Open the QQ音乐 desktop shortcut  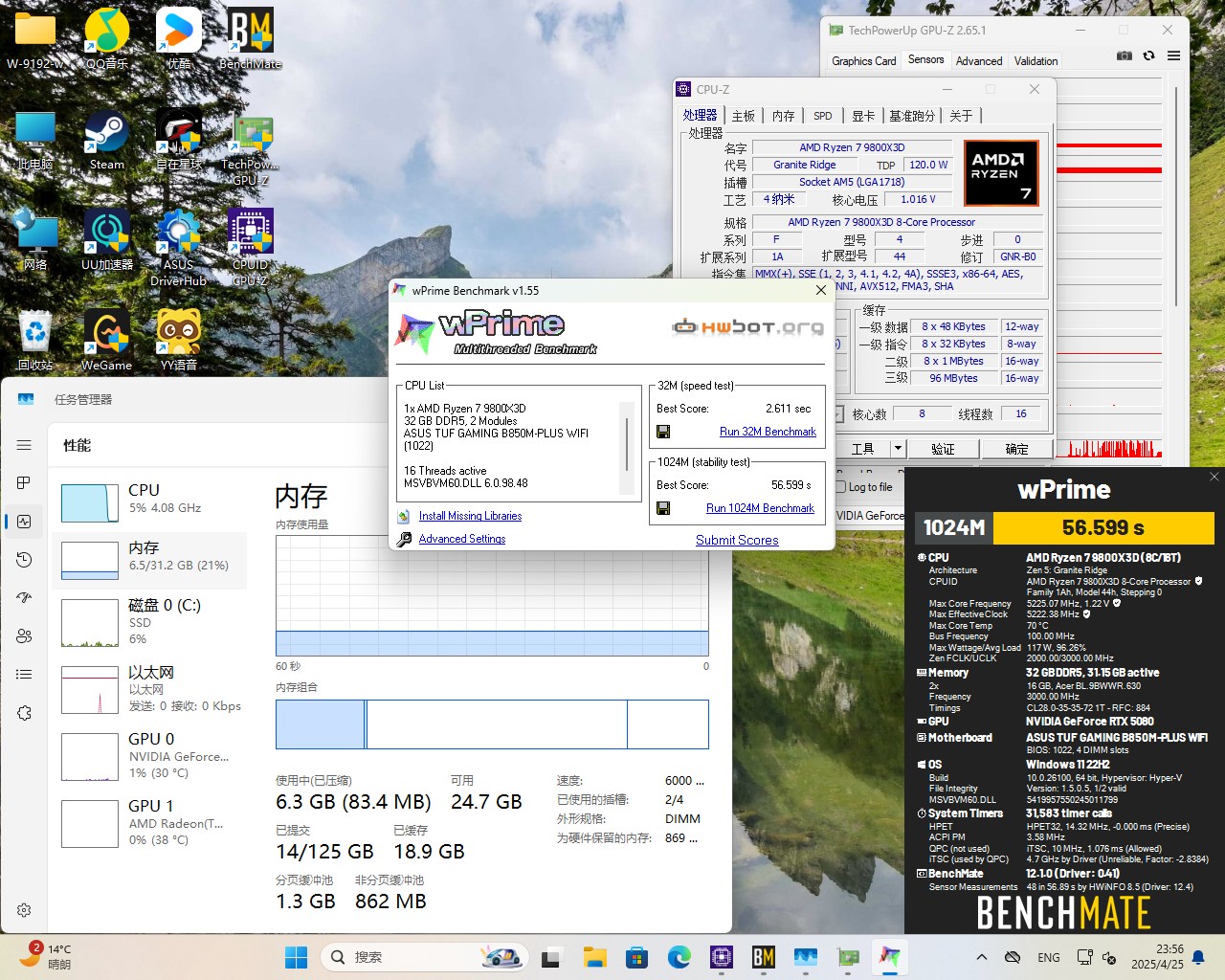tap(107, 38)
